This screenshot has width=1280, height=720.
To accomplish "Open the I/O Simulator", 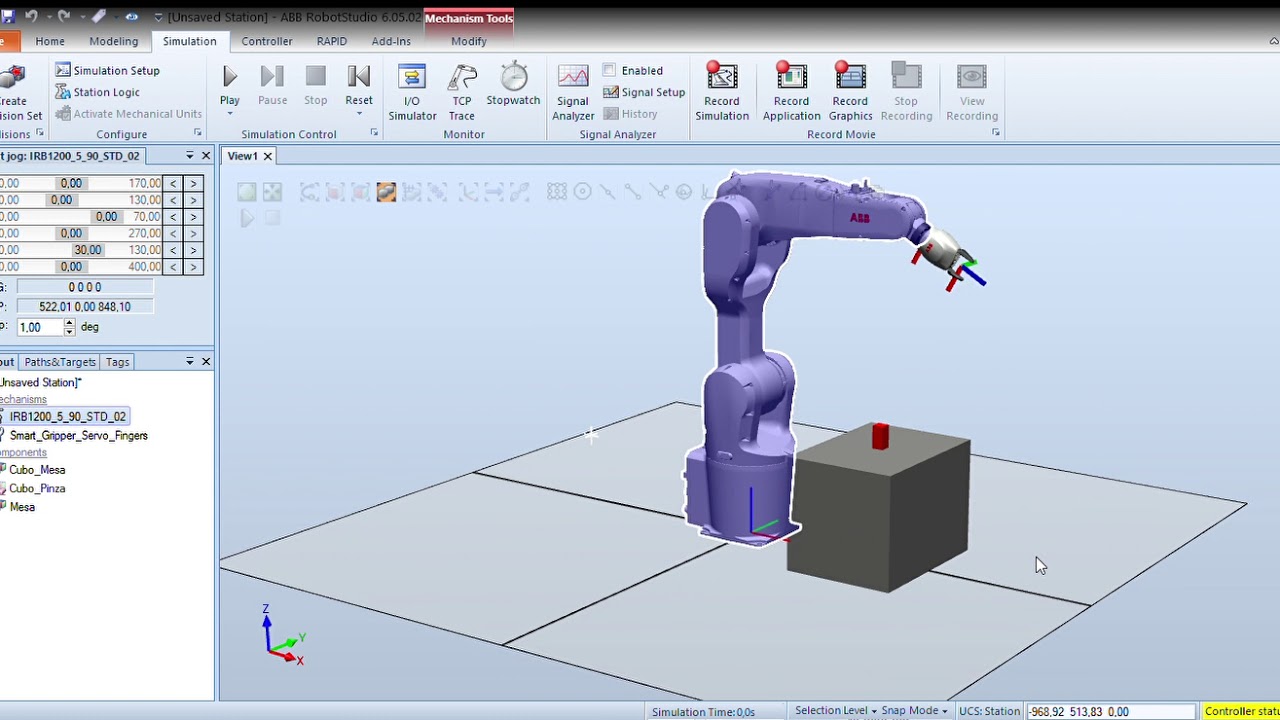I will (412, 92).
